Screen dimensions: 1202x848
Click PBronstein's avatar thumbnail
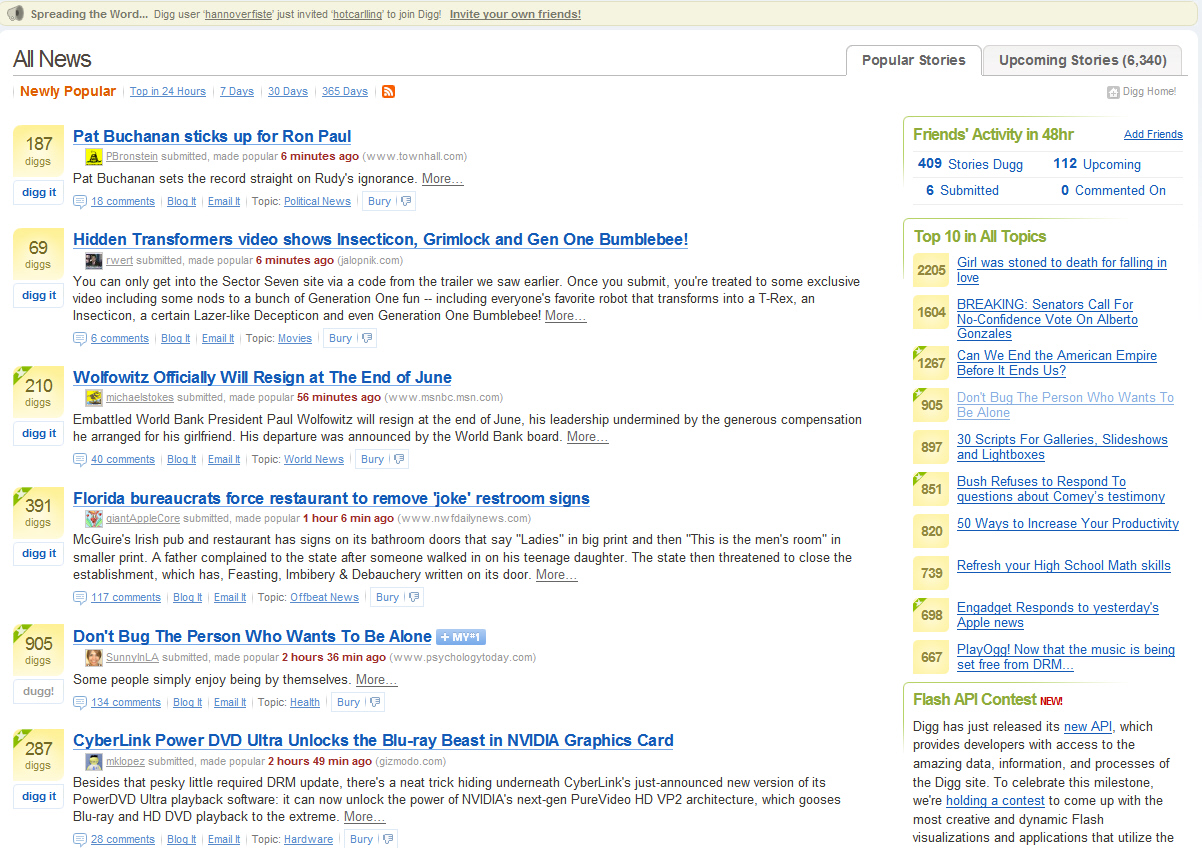tap(93, 157)
